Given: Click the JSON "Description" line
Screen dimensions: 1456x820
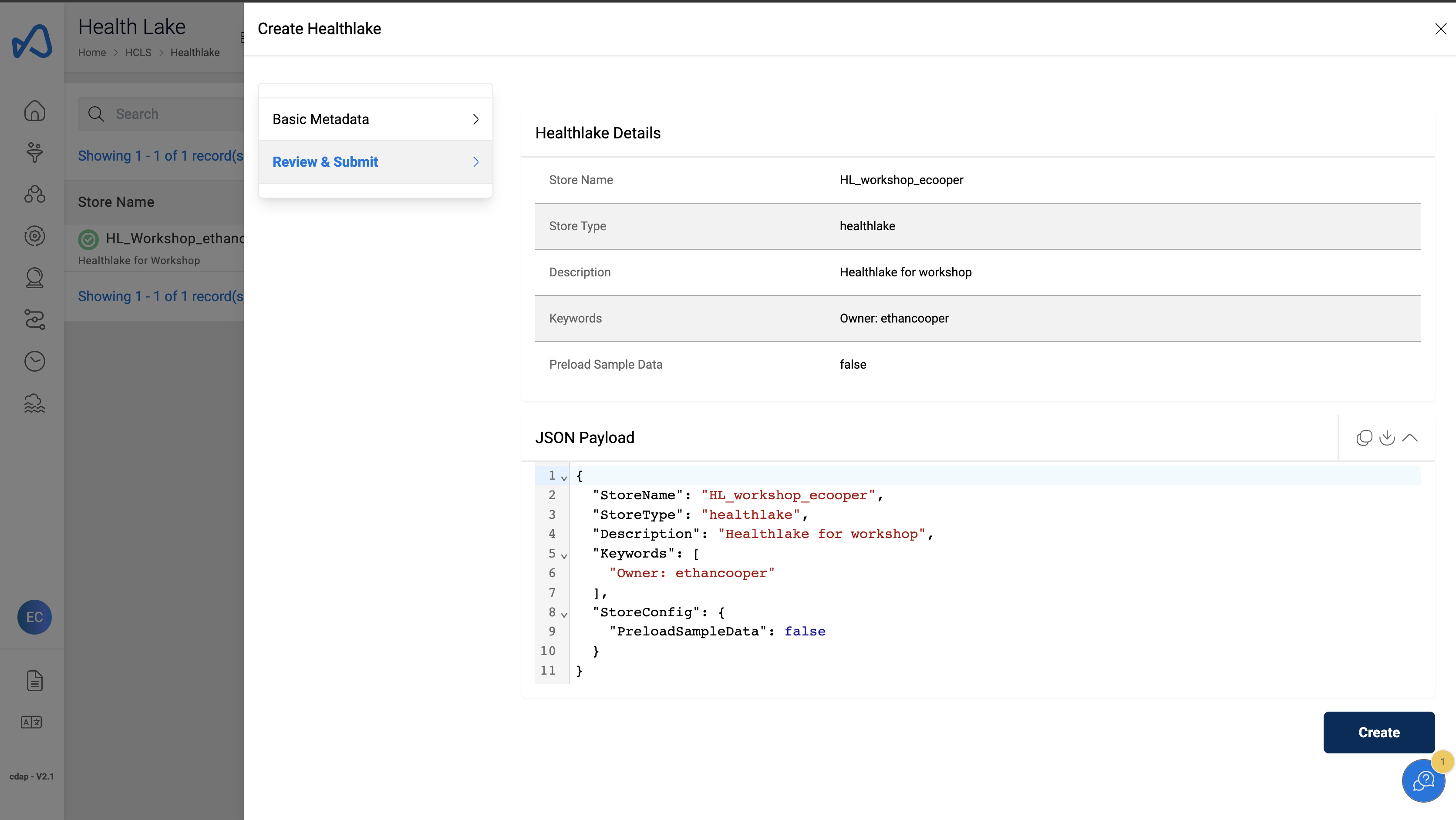Looking at the screenshot, I should [x=762, y=534].
